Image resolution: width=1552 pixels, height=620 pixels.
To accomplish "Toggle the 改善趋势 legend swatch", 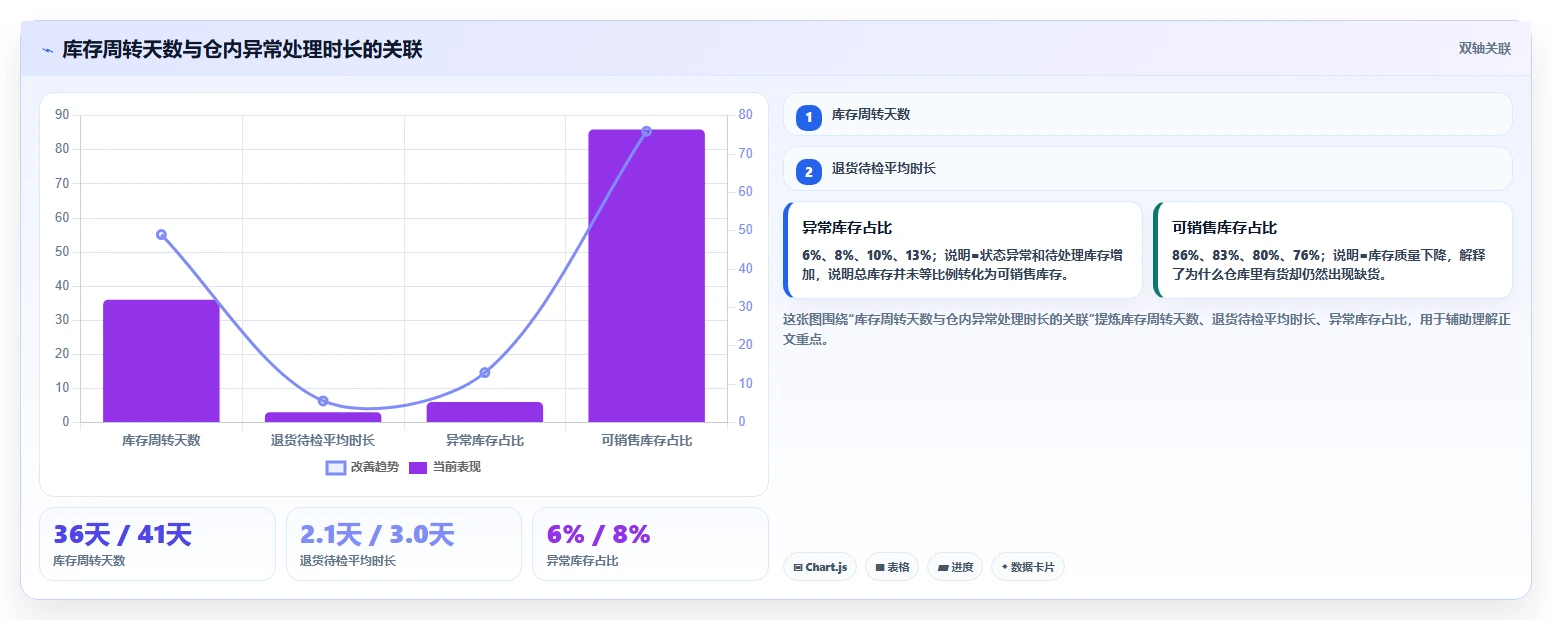I will (x=336, y=467).
